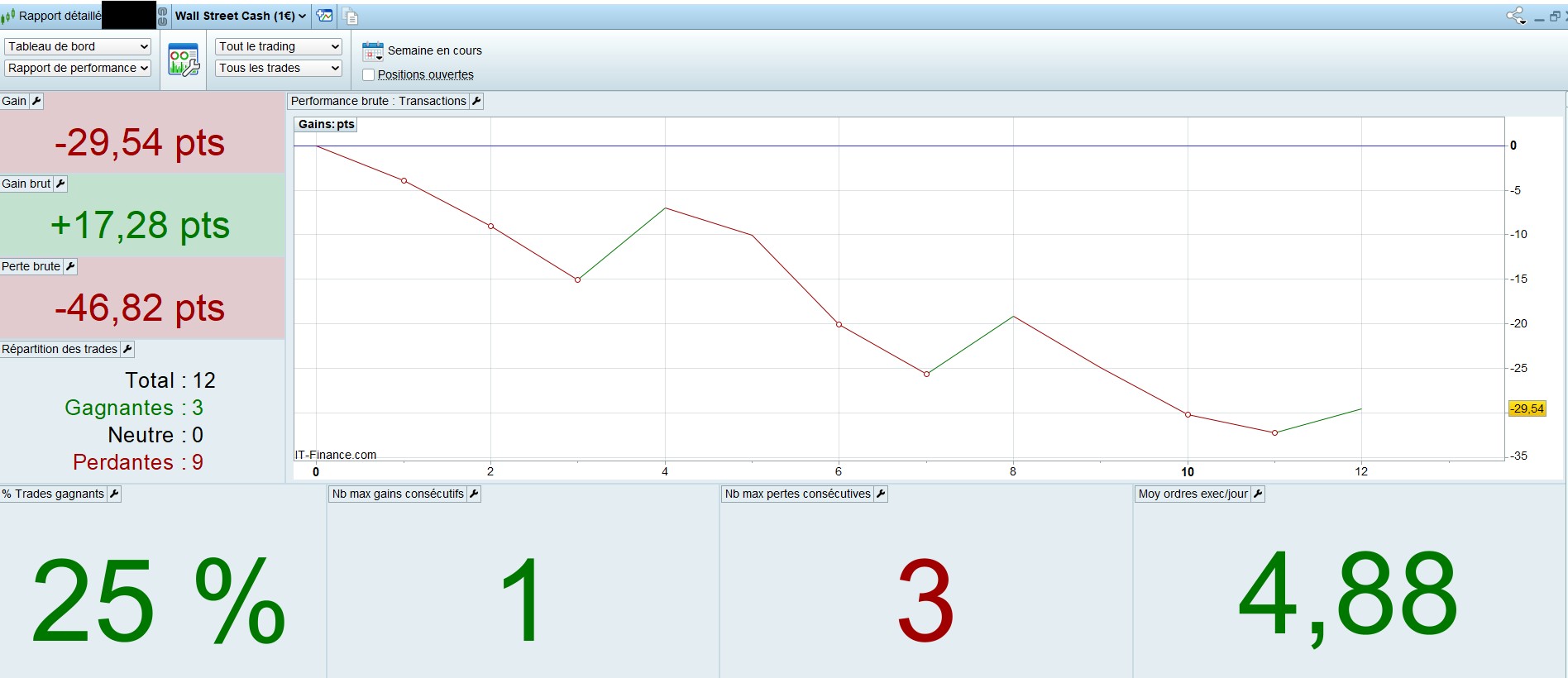Click the Neutre : 0 line
1568x678 pixels.
(x=155, y=435)
